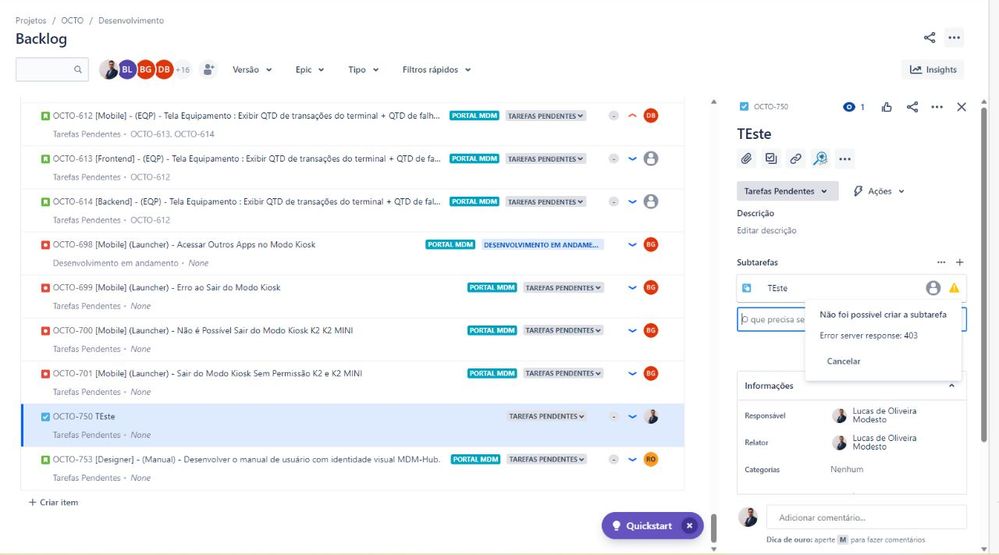Viewport: 999px width, 555px height.
Task: Click BG assignee avatar on OCTO-700
Action: [x=650, y=331]
